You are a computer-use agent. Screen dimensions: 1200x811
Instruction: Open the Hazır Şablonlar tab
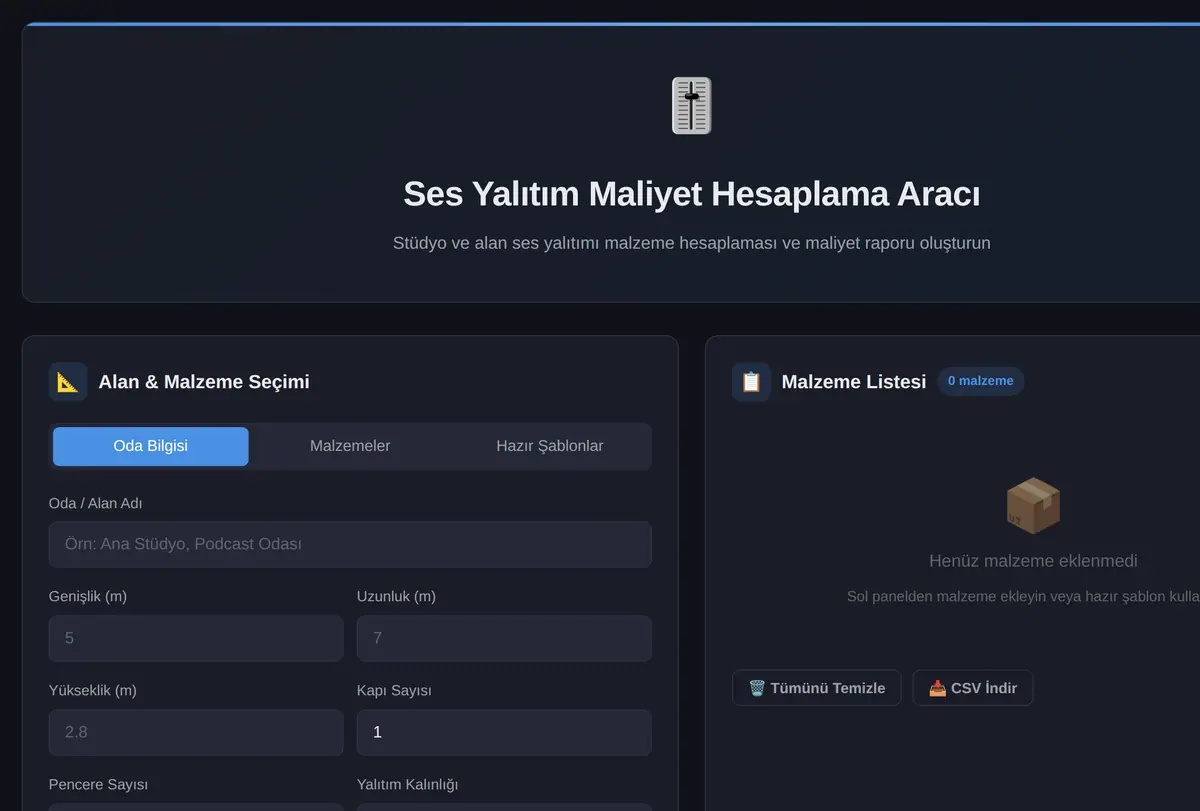point(550,446)
